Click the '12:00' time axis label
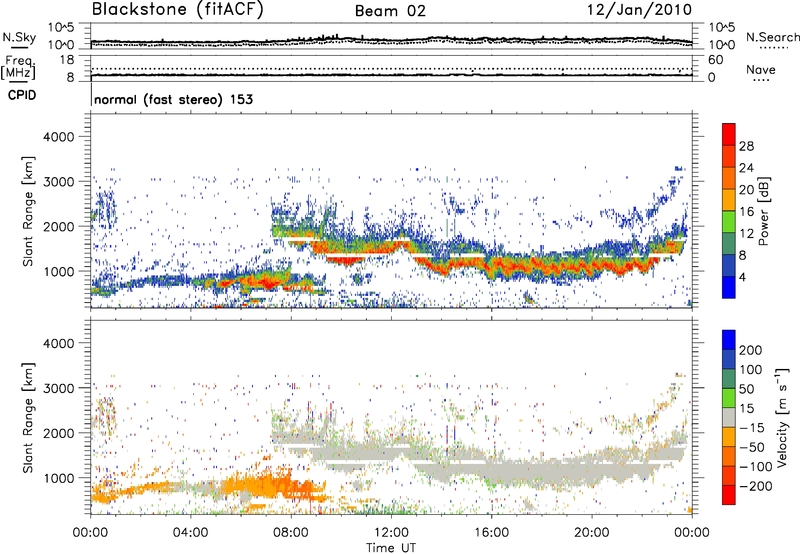Viewport: 800px width, 554px height. [x=391, y=533]
